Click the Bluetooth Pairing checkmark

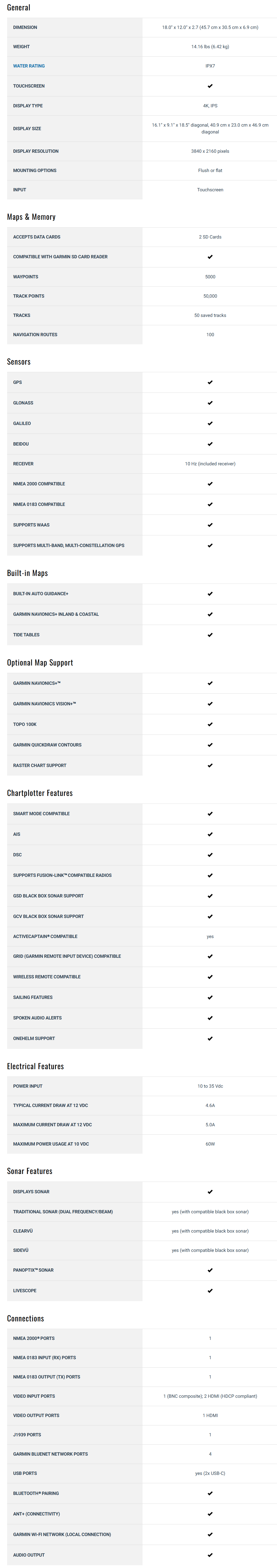point(210,1493)
